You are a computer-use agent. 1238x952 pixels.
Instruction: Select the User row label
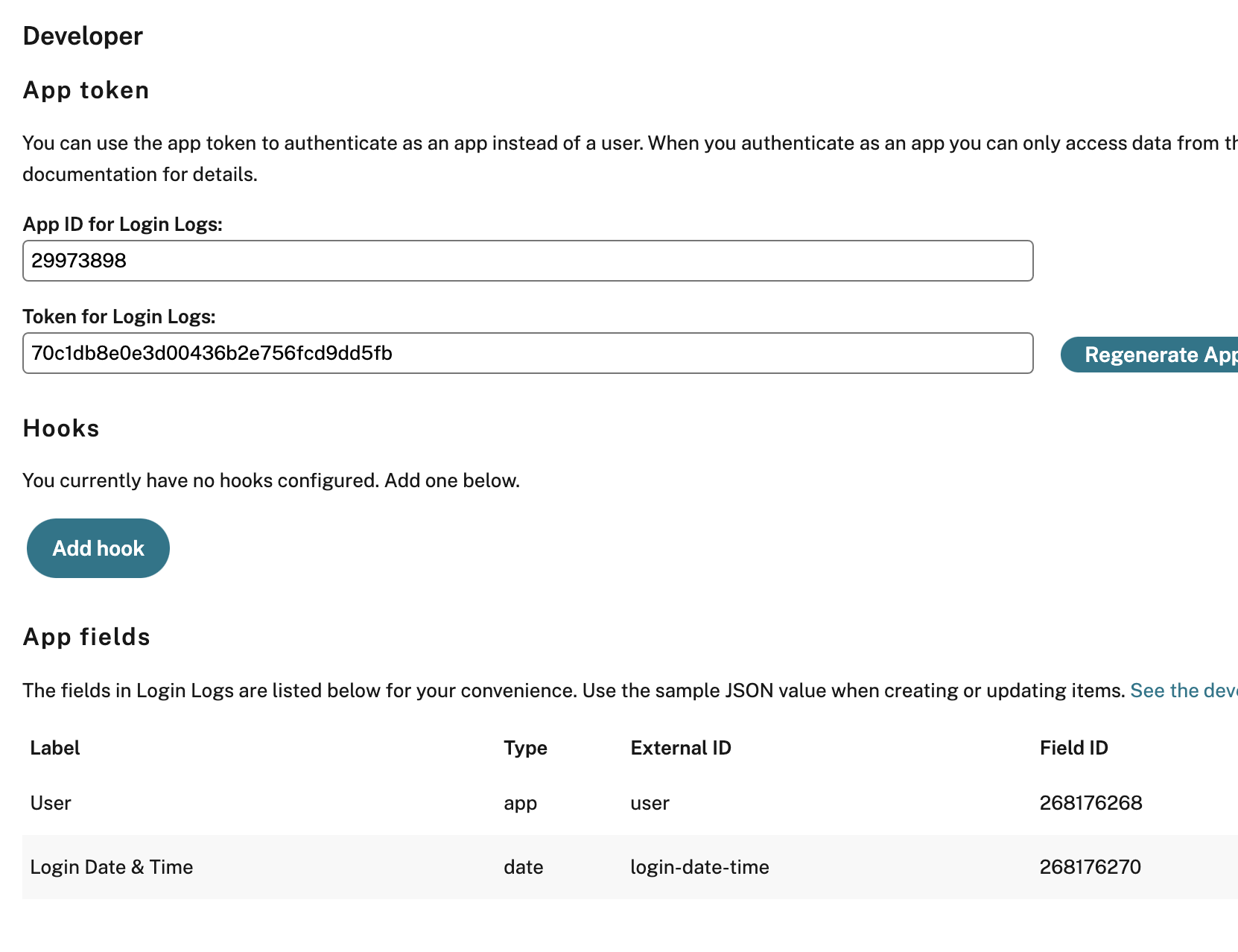coord(51,803)
